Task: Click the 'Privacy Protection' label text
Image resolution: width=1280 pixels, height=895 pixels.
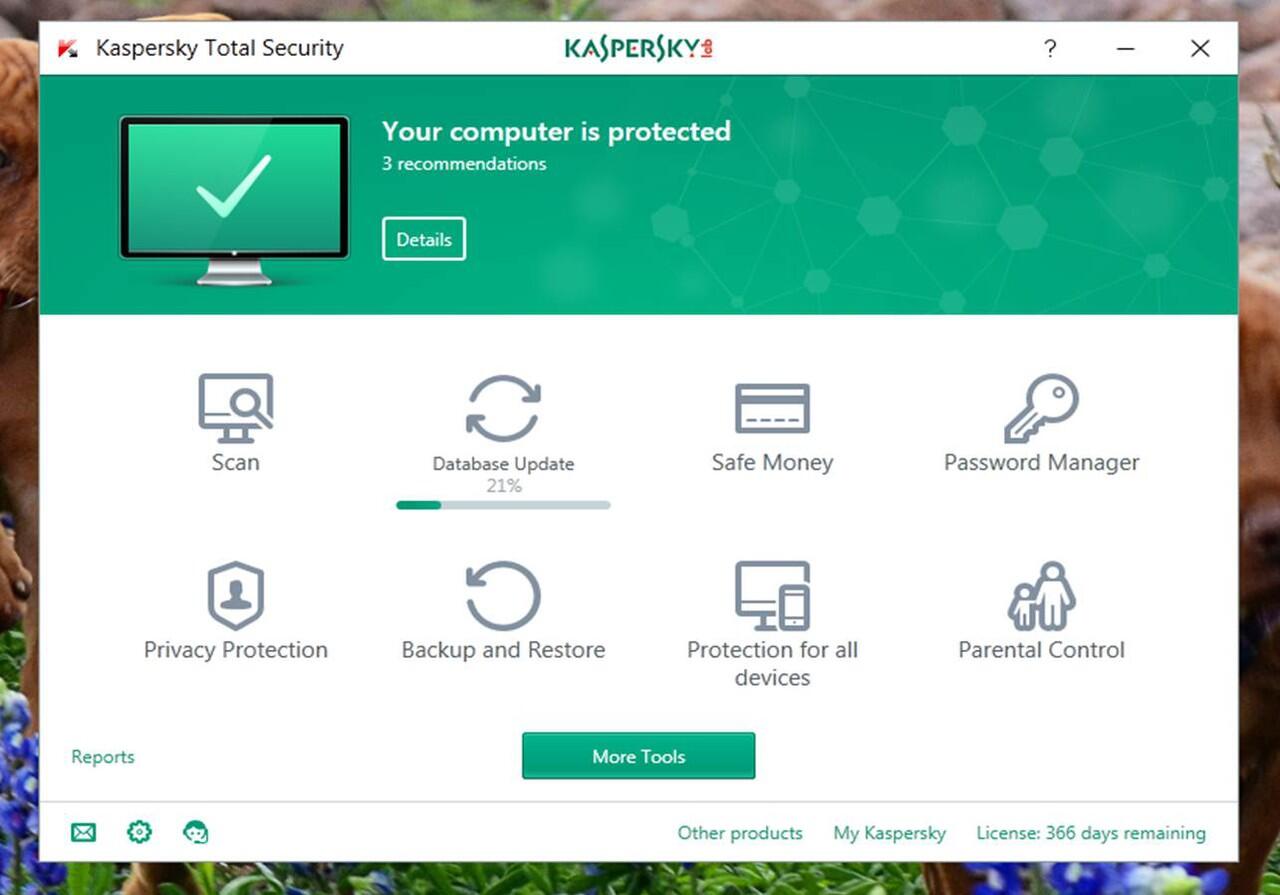Action: click(x=235, y=650)
